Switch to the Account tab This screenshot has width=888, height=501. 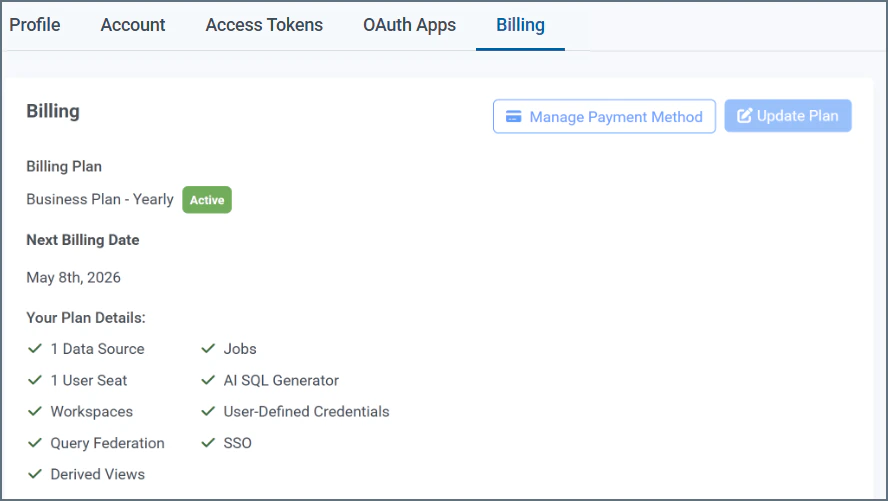[133, 25]
